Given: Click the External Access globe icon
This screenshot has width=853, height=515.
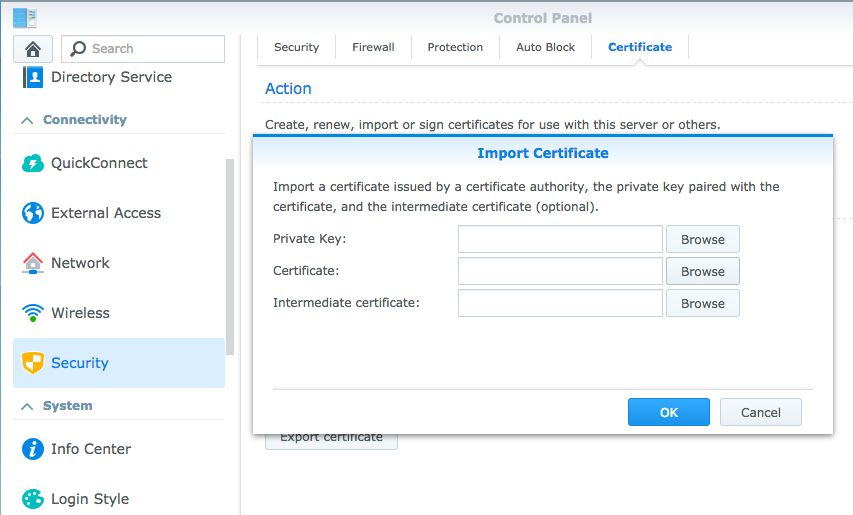Looking at the screenshot, I should [x=33, y=213].
